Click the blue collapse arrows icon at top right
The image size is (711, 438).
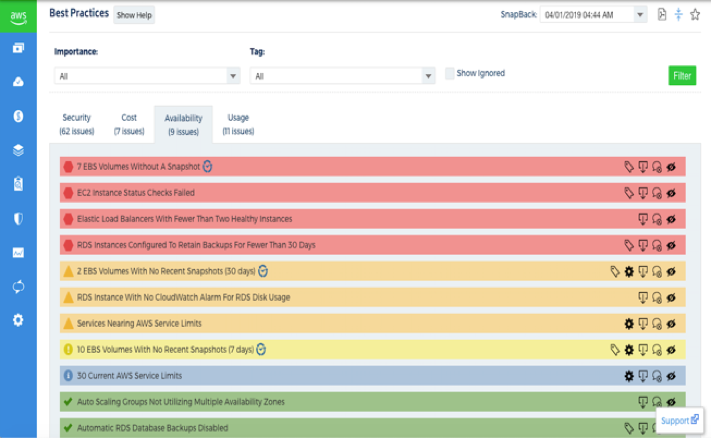pyautogui.click(x=678, y=15)
